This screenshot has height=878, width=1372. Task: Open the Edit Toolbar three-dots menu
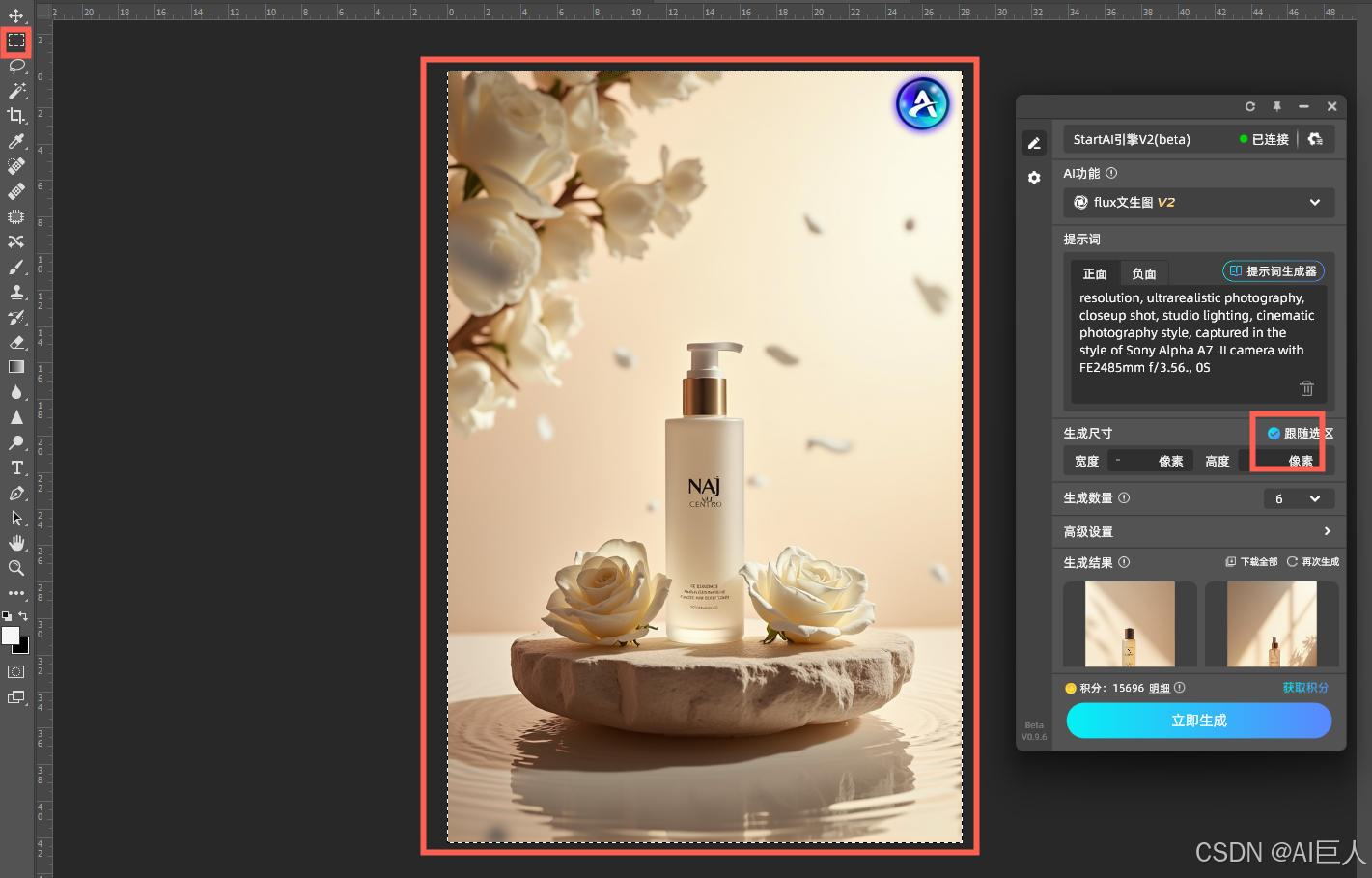click(16, 593)
